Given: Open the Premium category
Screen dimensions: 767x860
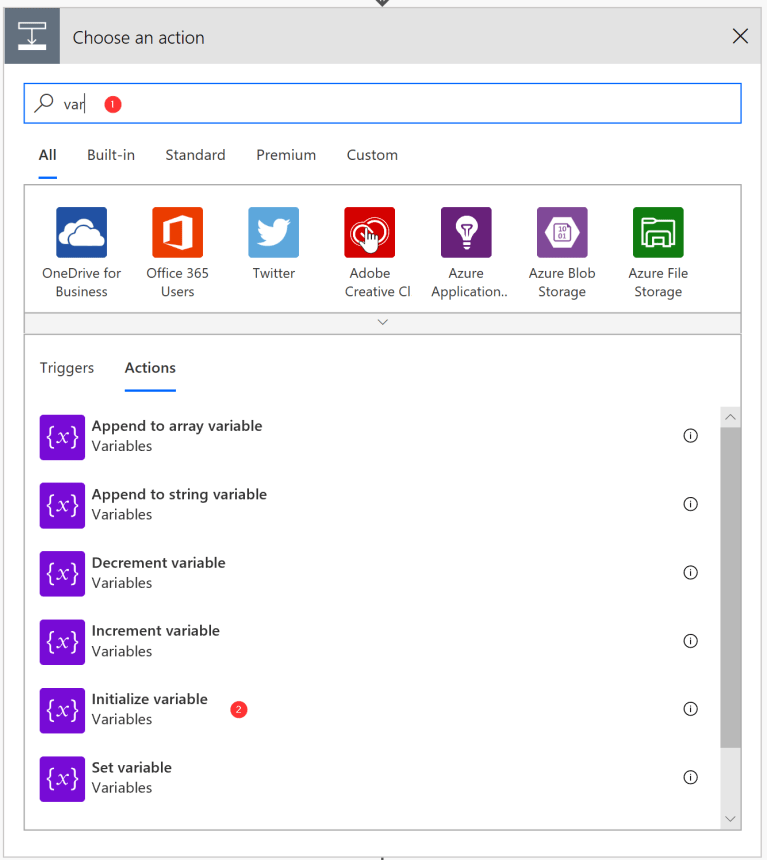Looking at the screenshot, I should [x=286, y=155].
